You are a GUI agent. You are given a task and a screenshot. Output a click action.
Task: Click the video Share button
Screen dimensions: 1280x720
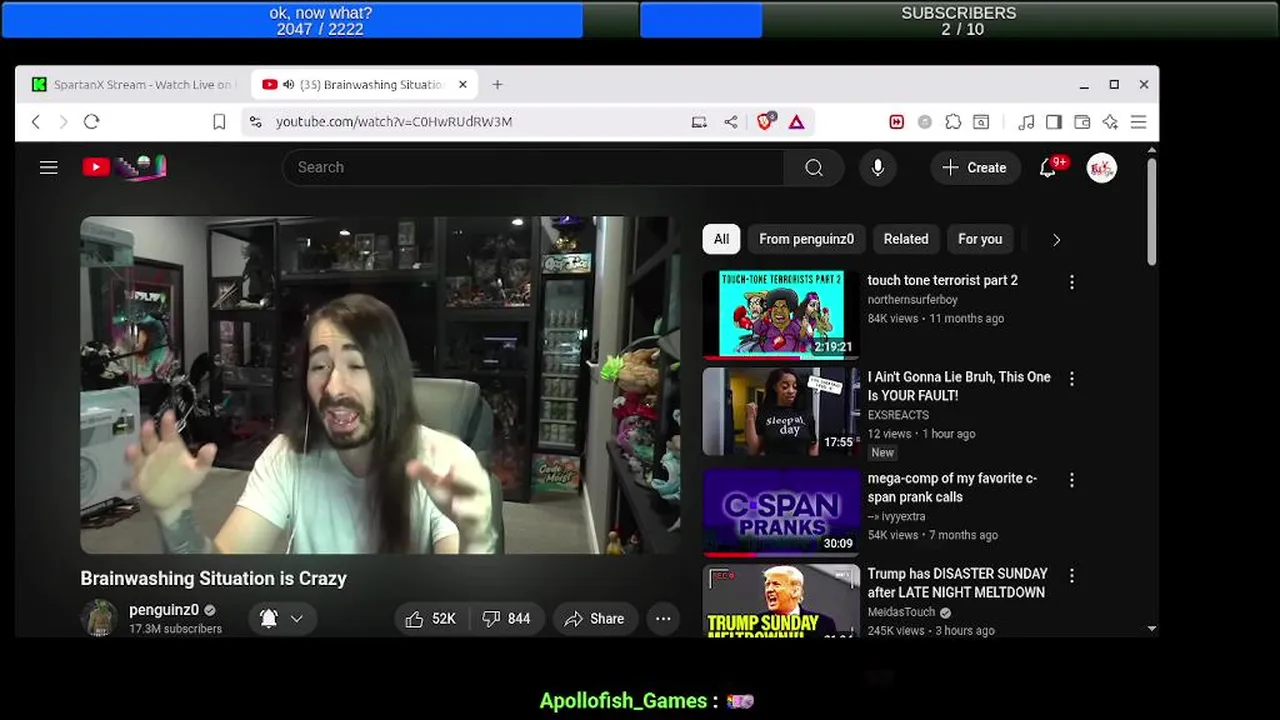click(x=594, y=619)
